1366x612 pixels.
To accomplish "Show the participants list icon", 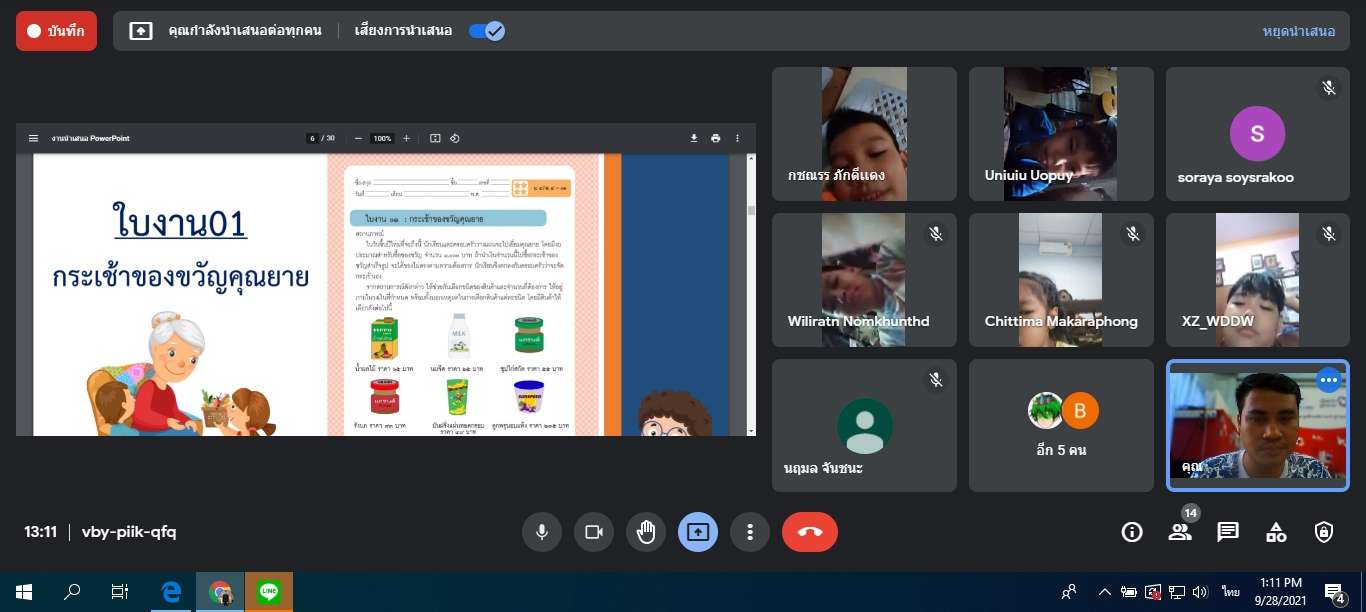I will click(x=1180, y=532).
